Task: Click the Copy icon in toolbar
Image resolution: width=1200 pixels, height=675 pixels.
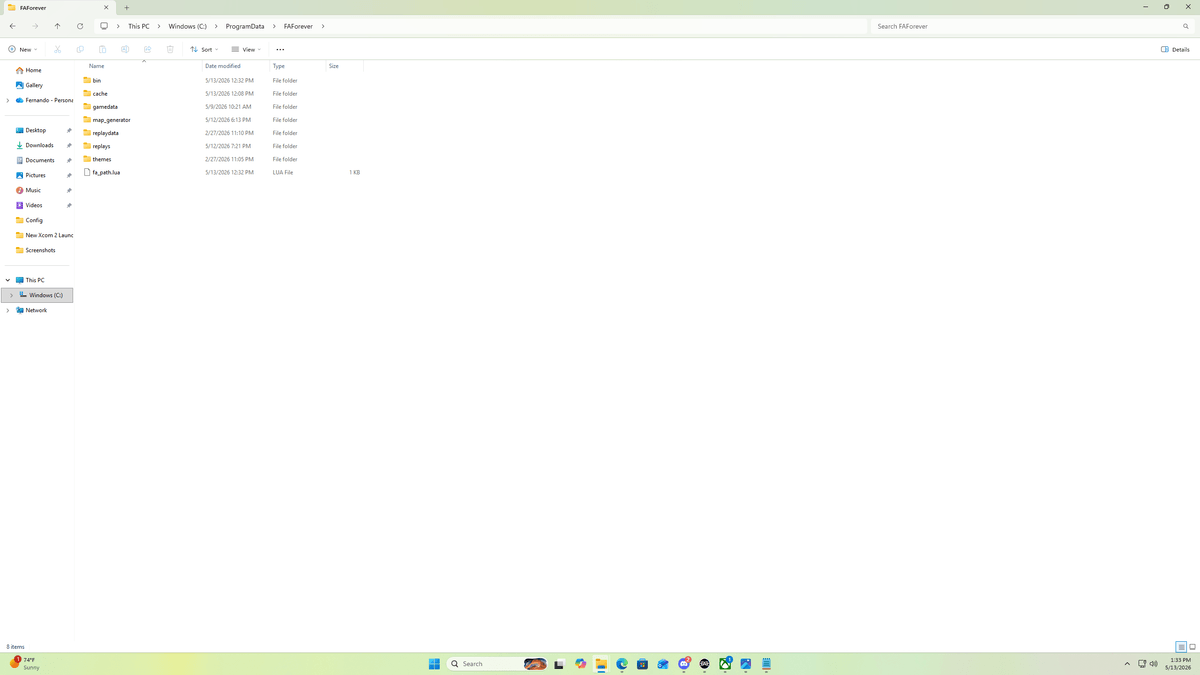Action: 80,49
